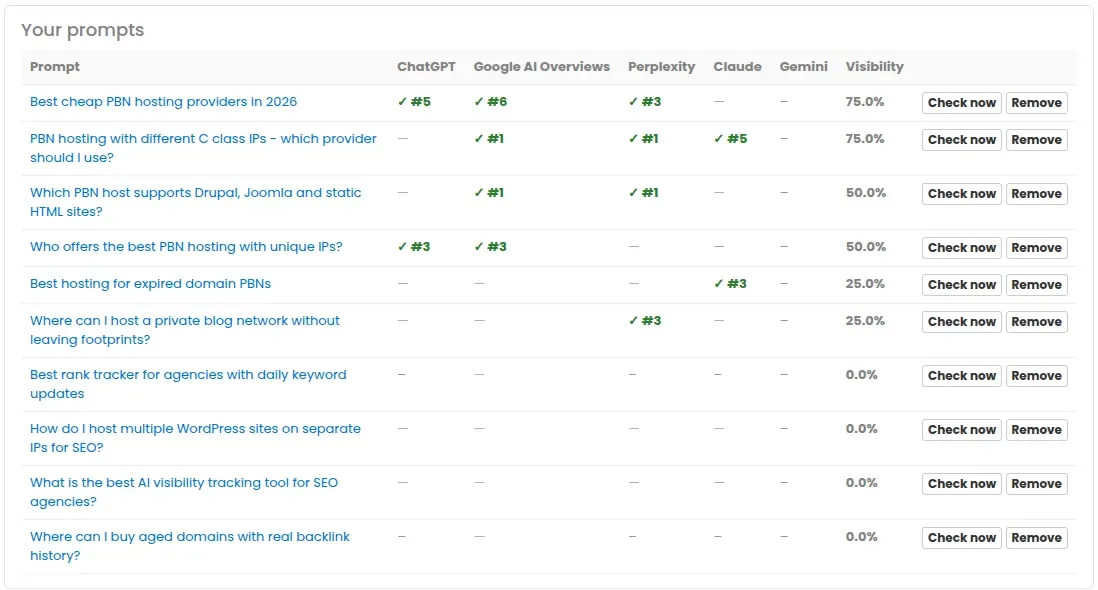1098x590 pixels.
Task: Click 0.0% visibility for 'rank tracker' row
Action: coord(861,374)
